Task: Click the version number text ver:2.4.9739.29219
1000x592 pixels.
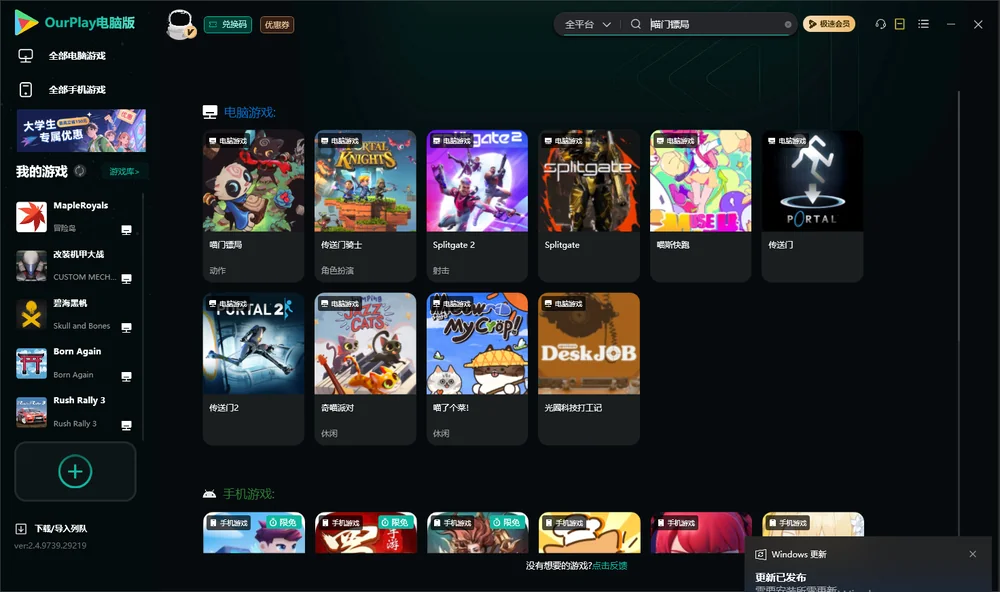Action: point(50,546)
